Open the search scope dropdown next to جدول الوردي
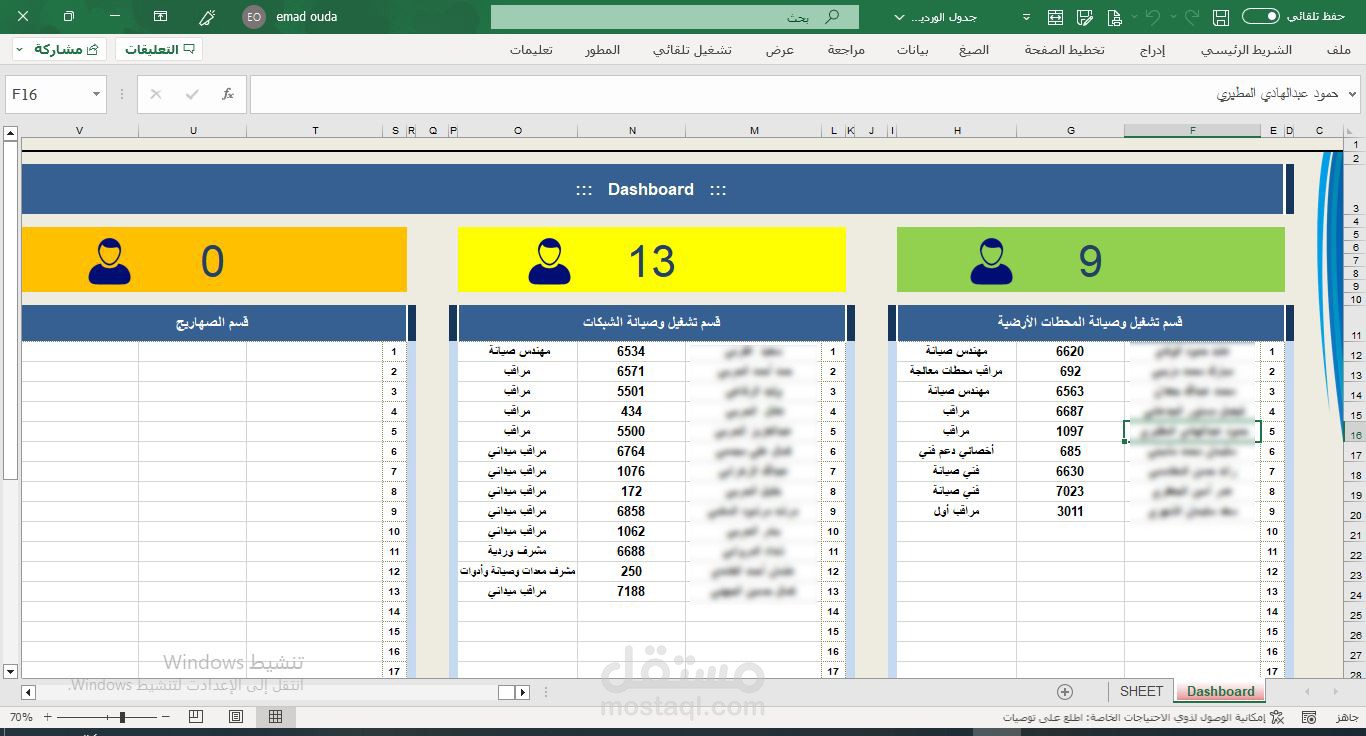 [x=897, y=17]
